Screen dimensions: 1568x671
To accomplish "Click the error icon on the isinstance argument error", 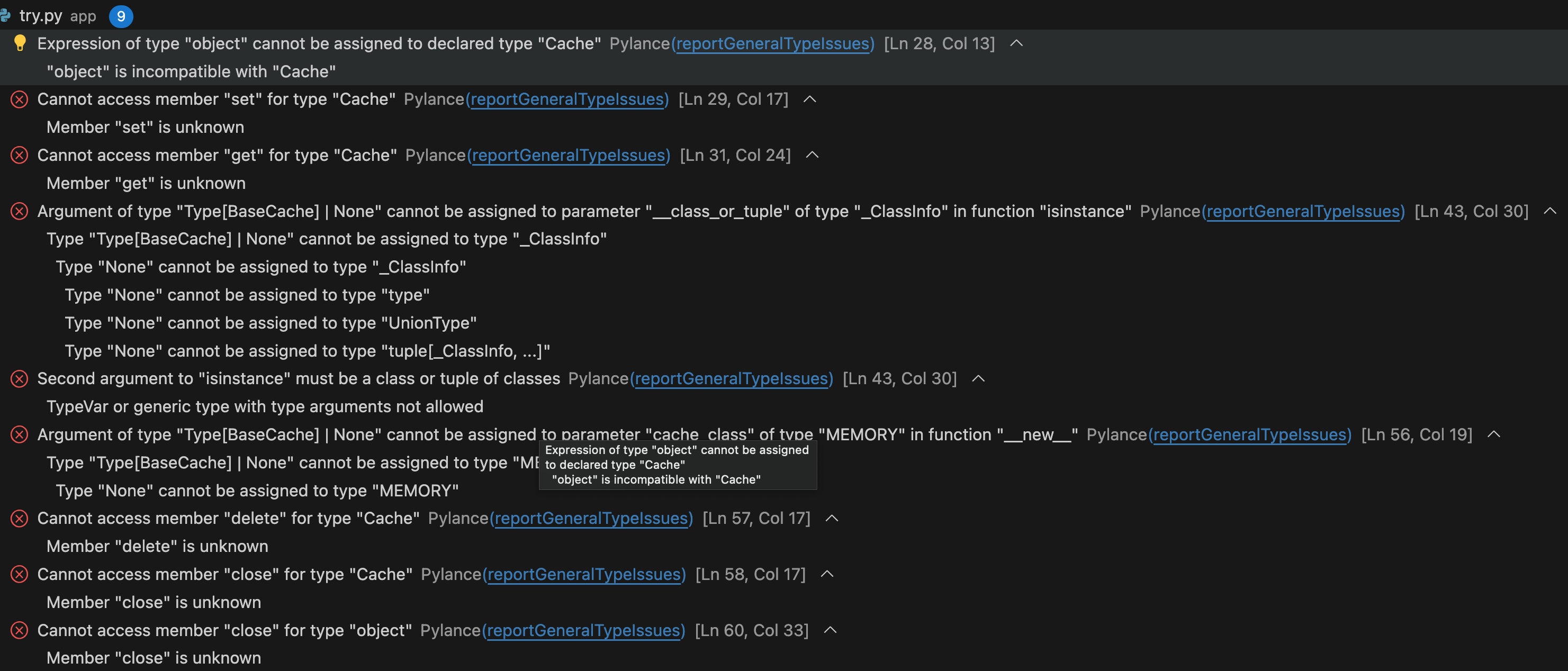I will click(x=19, y=211).
